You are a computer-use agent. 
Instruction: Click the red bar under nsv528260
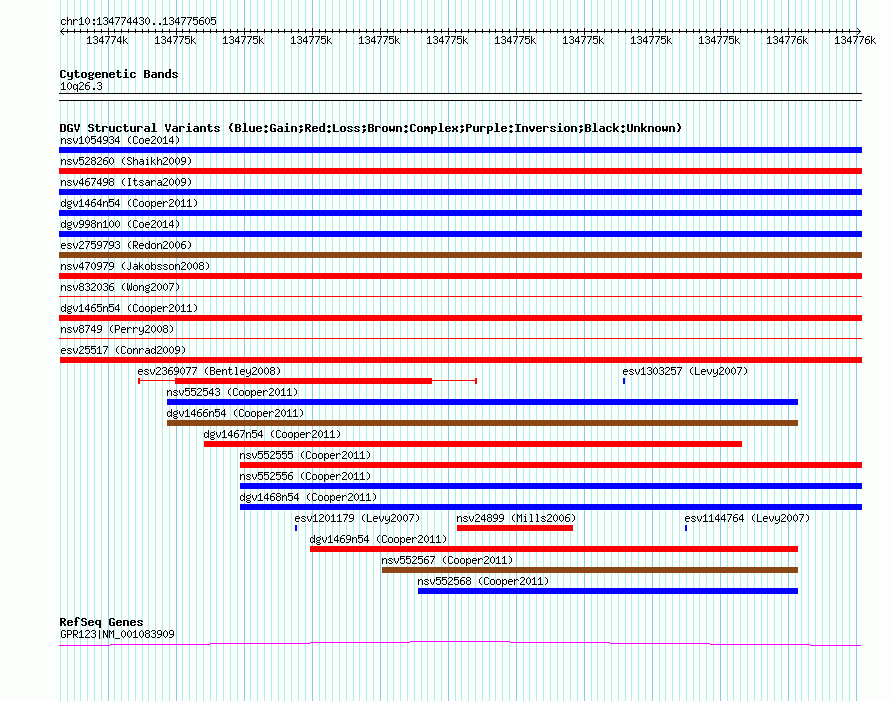click(x=460, y=171)
